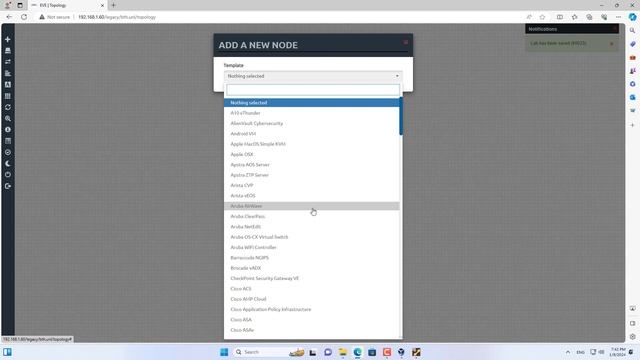Viewport: 640px width, 360px height.
Task: Select highlighted Aruba AirWave entry
Action: pos(311,206)
